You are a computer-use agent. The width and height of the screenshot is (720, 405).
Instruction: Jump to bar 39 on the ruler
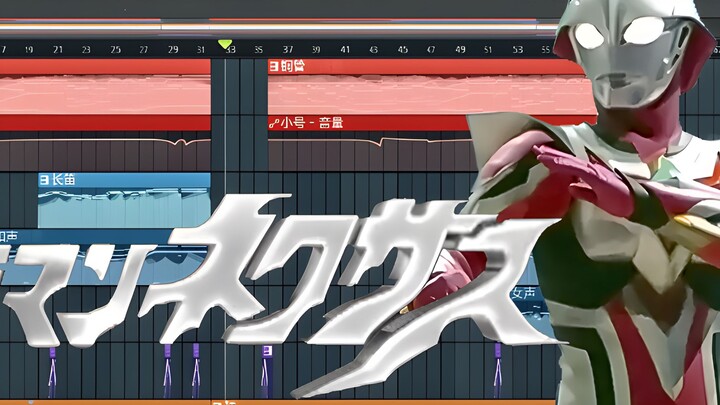pos(316,50)
